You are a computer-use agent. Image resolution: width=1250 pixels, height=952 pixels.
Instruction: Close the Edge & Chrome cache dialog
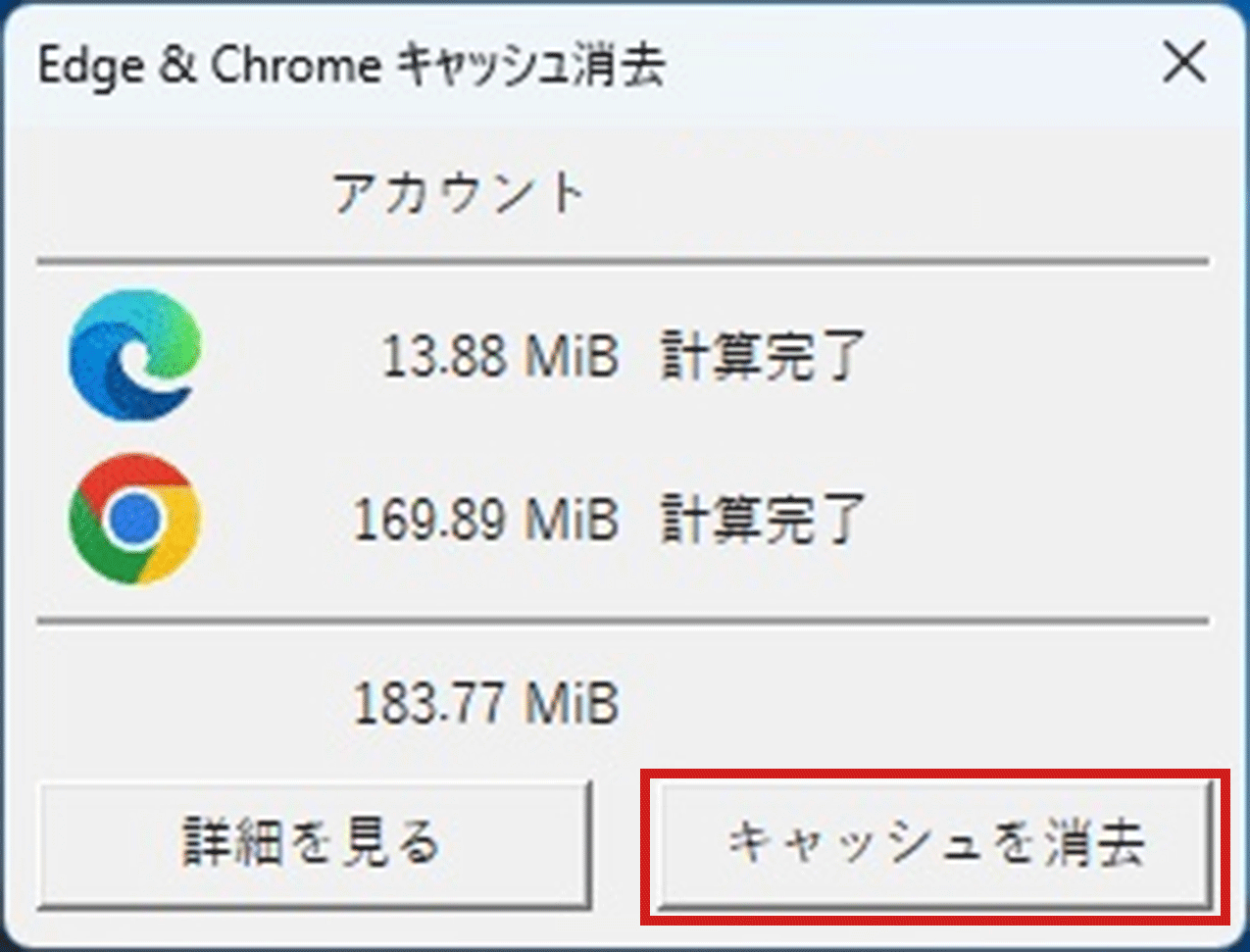coord(1183,65)
